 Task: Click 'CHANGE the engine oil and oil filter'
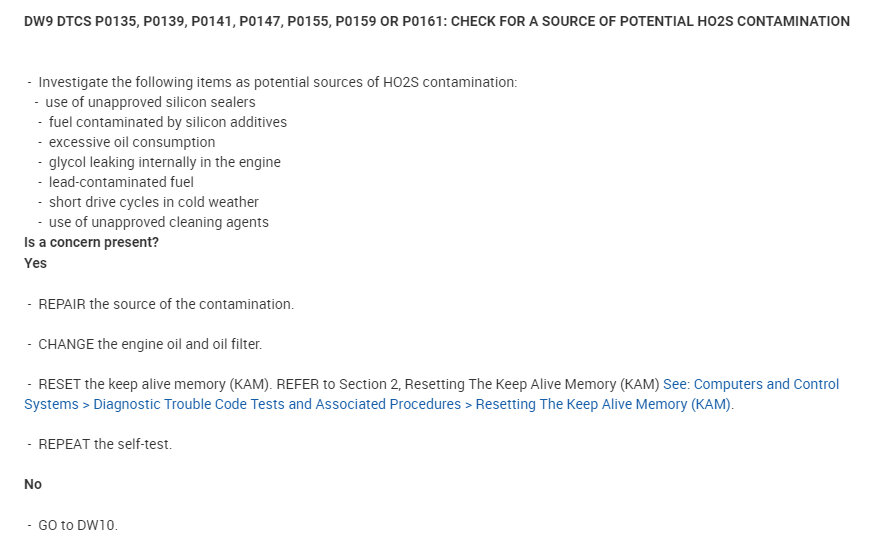pyautogui.click(x=150, y=344)
